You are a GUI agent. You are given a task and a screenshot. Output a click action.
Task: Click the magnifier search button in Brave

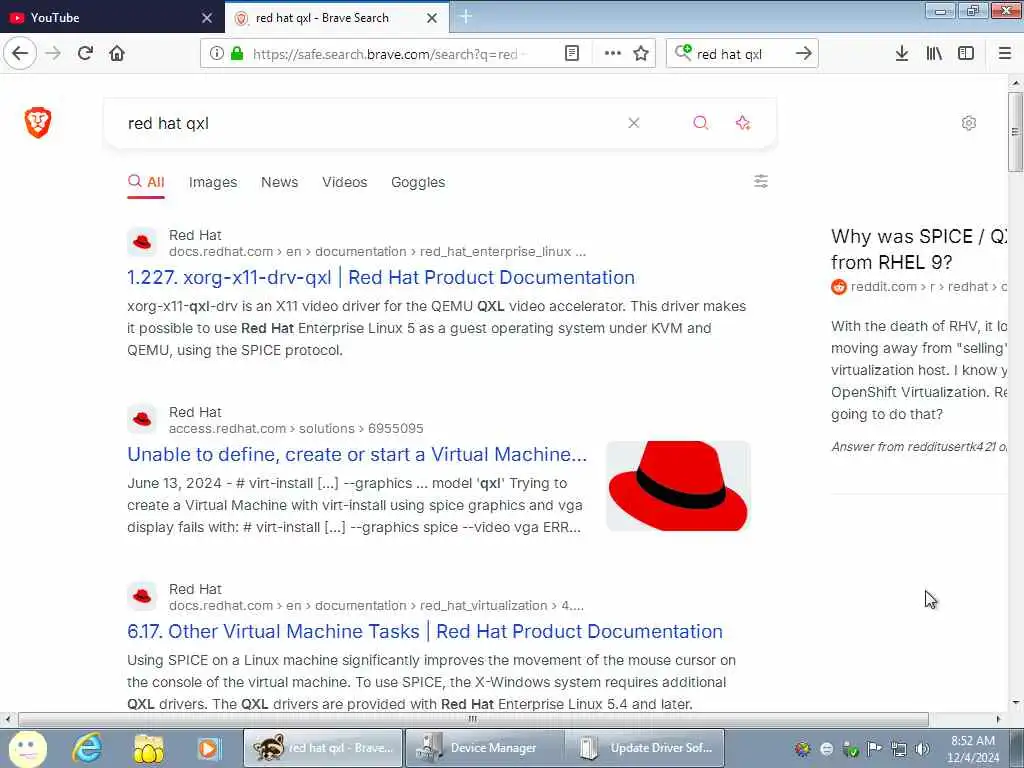(x=701, y=123)
